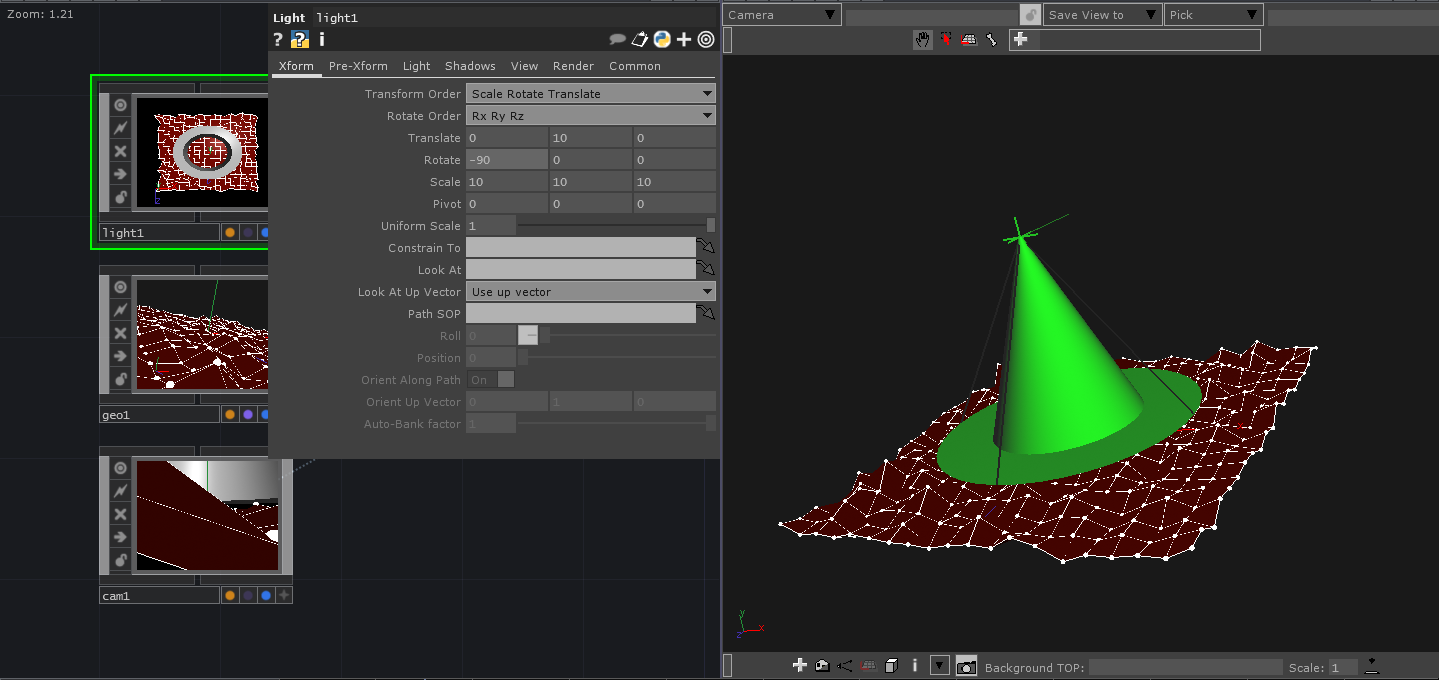
Task: Click the home view icon in bottom toolbar
Action: tap(821, 666)
